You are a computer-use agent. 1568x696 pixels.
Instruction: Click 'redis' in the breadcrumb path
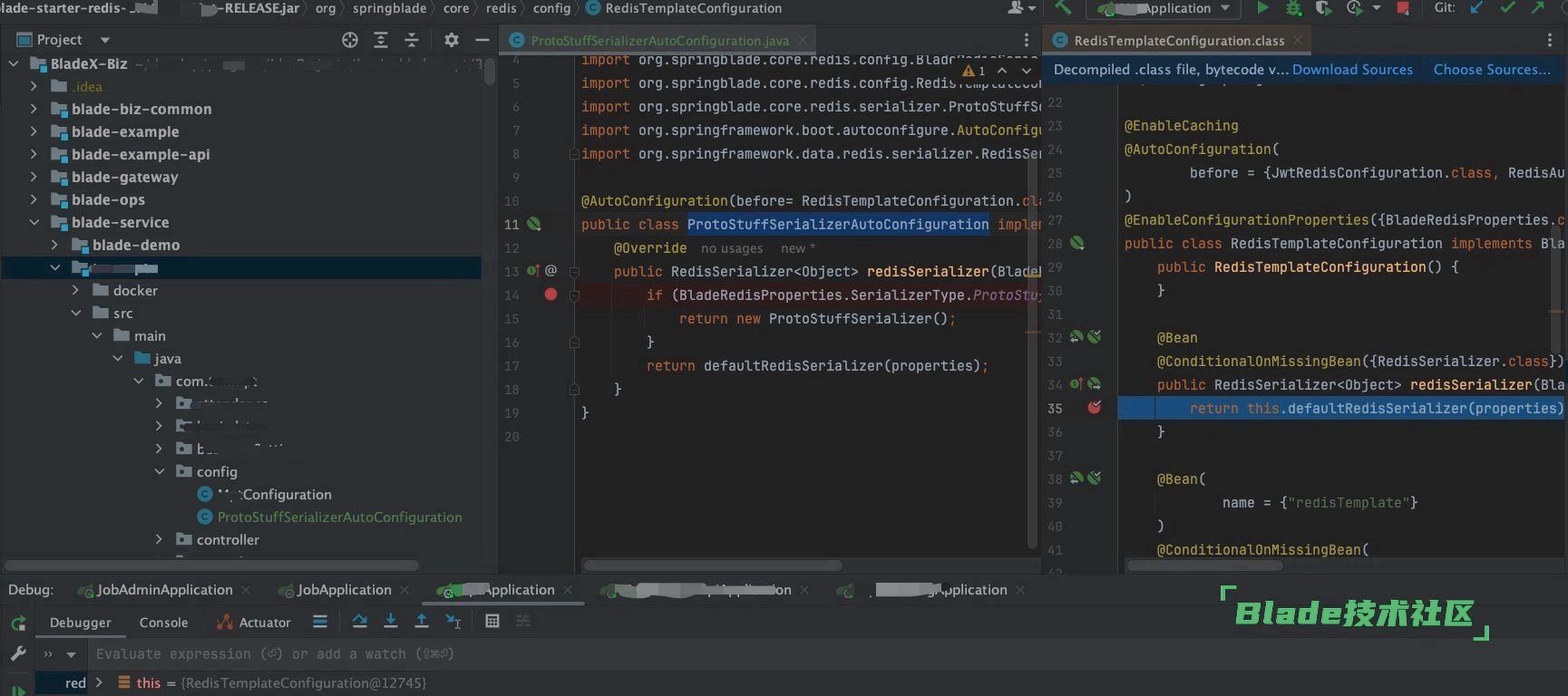point(501,8)
